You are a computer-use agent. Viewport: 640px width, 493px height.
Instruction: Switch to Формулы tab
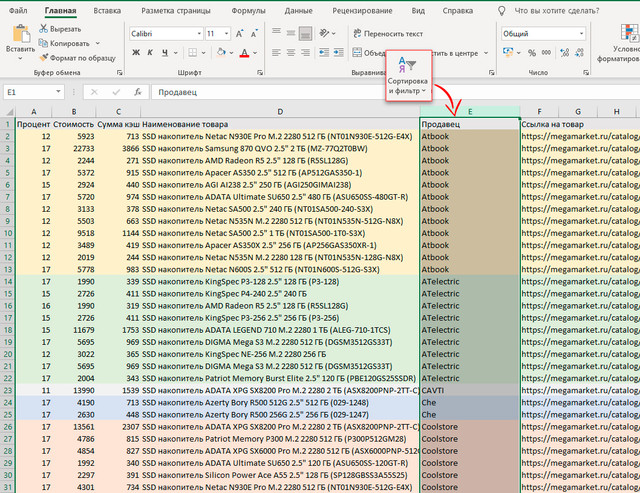(x=248, y=11)
